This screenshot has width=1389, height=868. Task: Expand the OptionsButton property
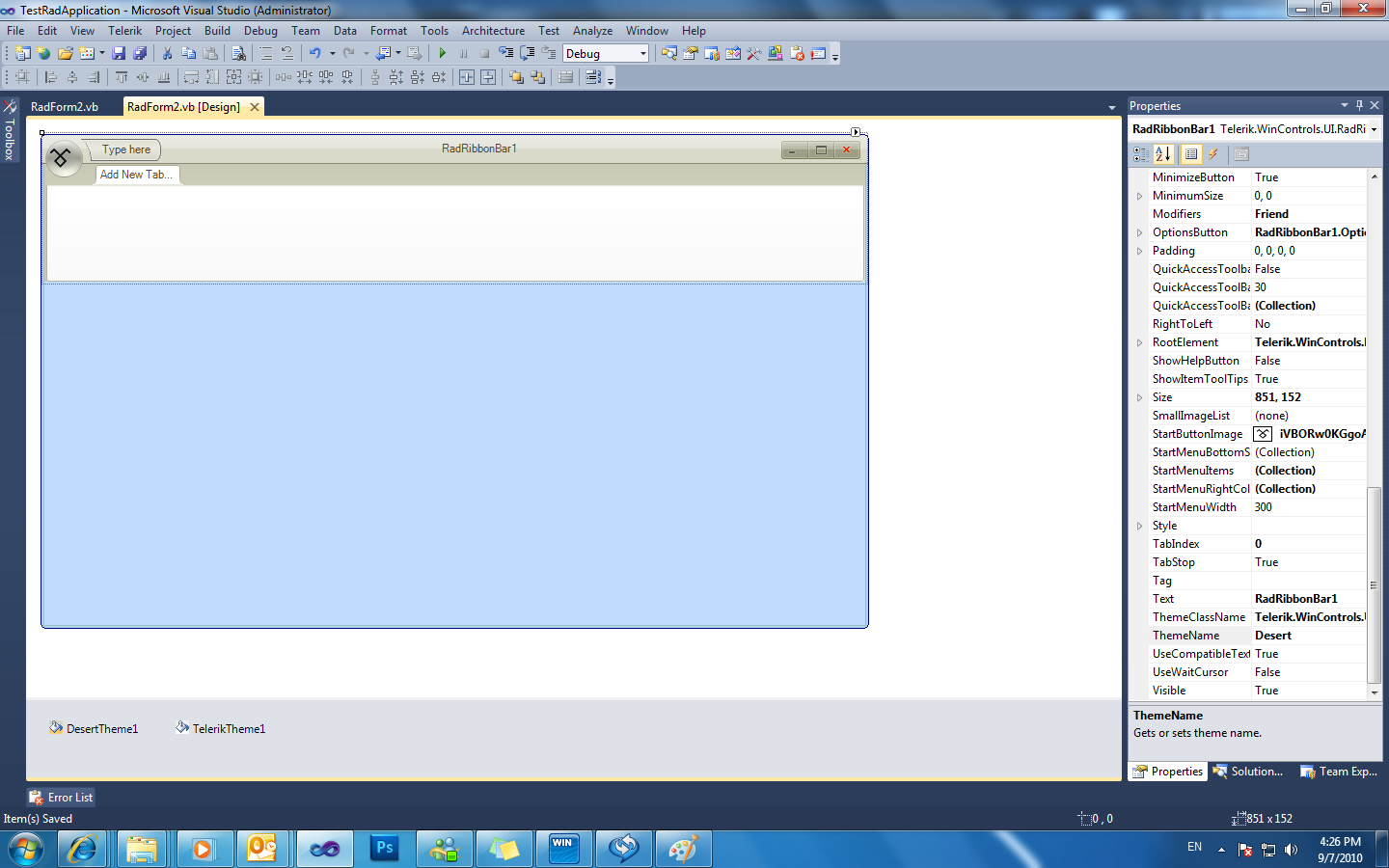pos(1139,232)
